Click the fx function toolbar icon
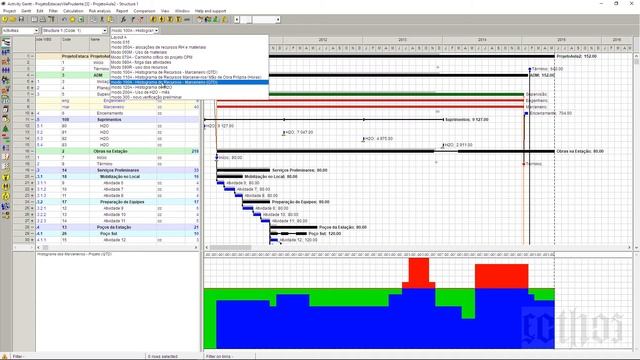 click(124, 19)
